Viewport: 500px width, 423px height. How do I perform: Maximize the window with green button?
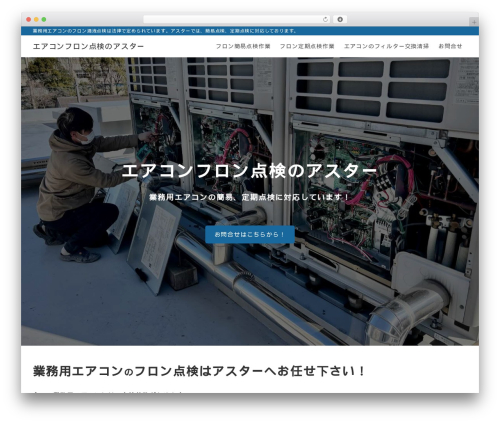click(x=44, y=20)
